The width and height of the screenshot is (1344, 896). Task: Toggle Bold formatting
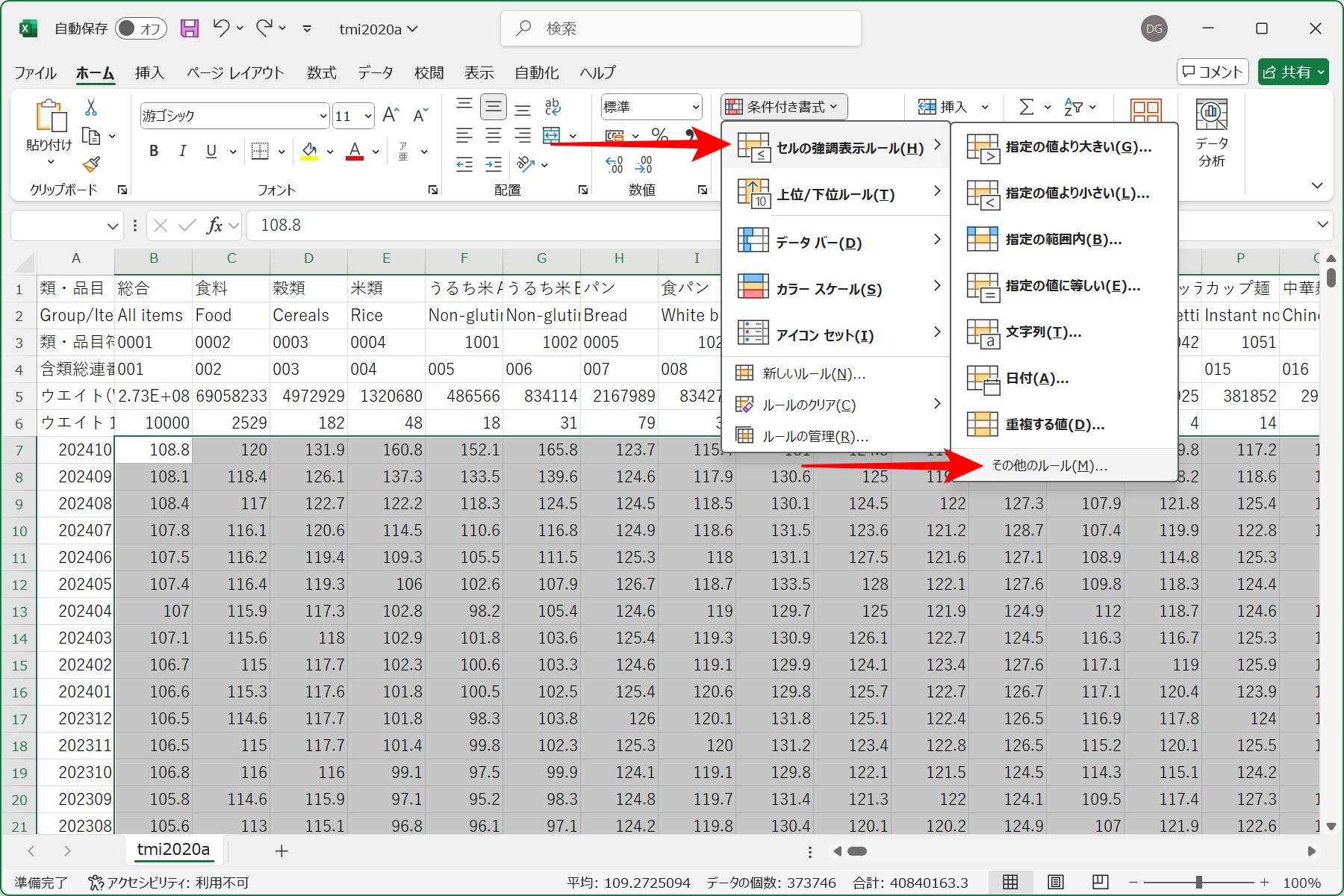154,151
